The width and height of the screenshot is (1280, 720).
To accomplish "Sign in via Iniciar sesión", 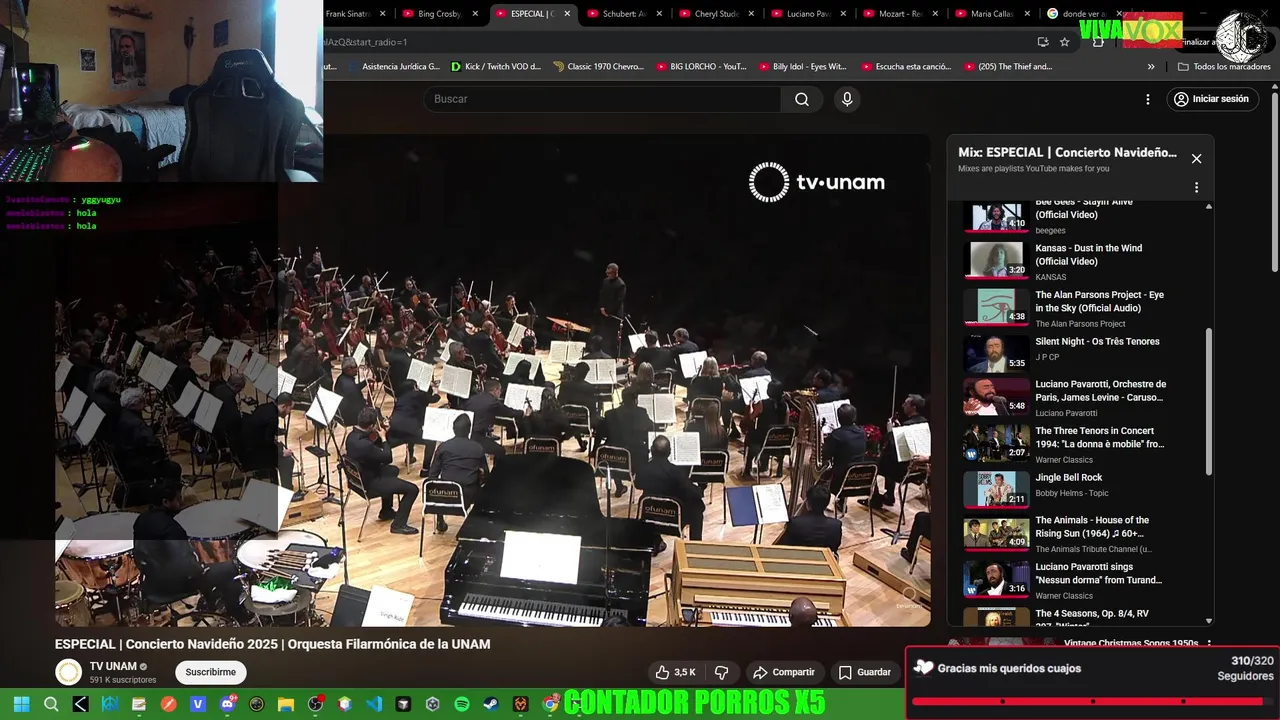I will (1212, 99).
